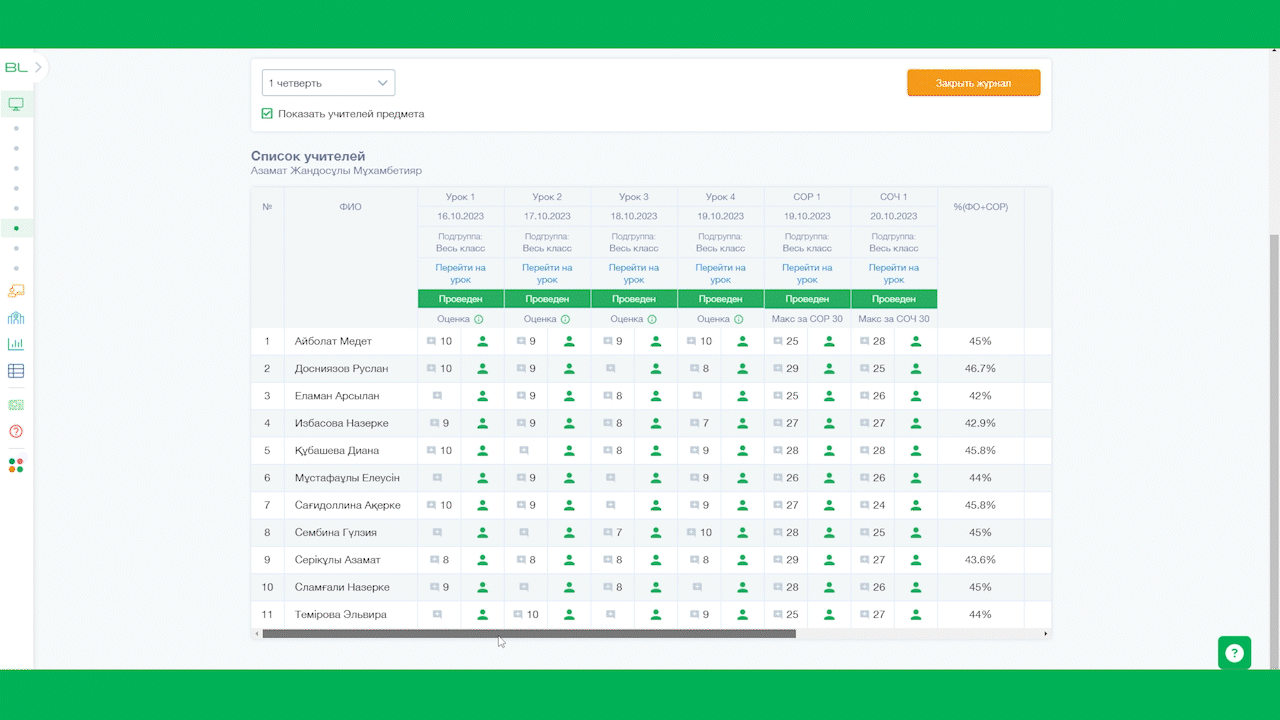Click the info icon next to Оценка in Урок 1
The image size is (1280, 720).
(x=478, y=319)
